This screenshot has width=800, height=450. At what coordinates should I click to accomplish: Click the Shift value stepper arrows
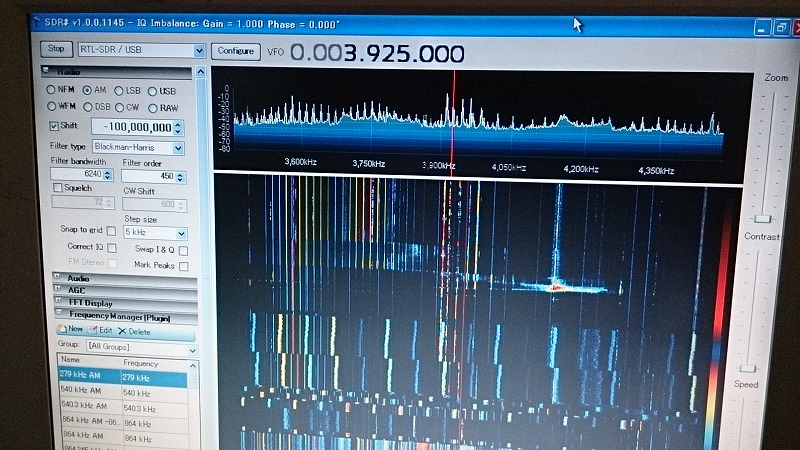click(178, 128)
